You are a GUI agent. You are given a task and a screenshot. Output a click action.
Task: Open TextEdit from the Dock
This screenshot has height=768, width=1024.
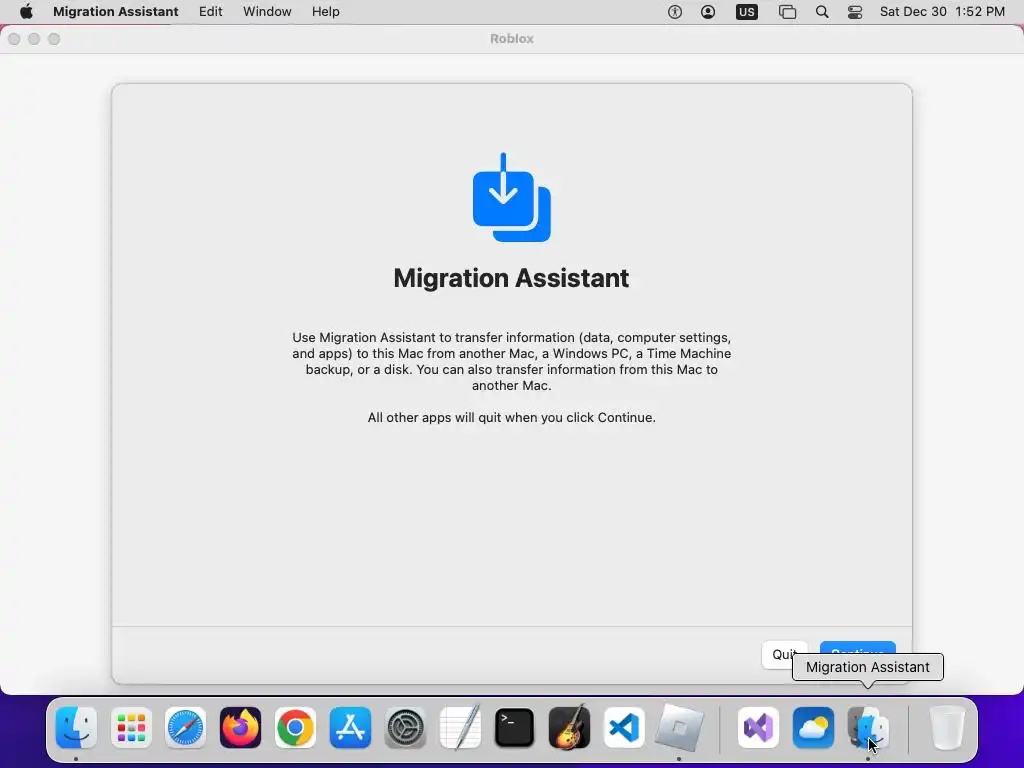[x=460, y=728]
